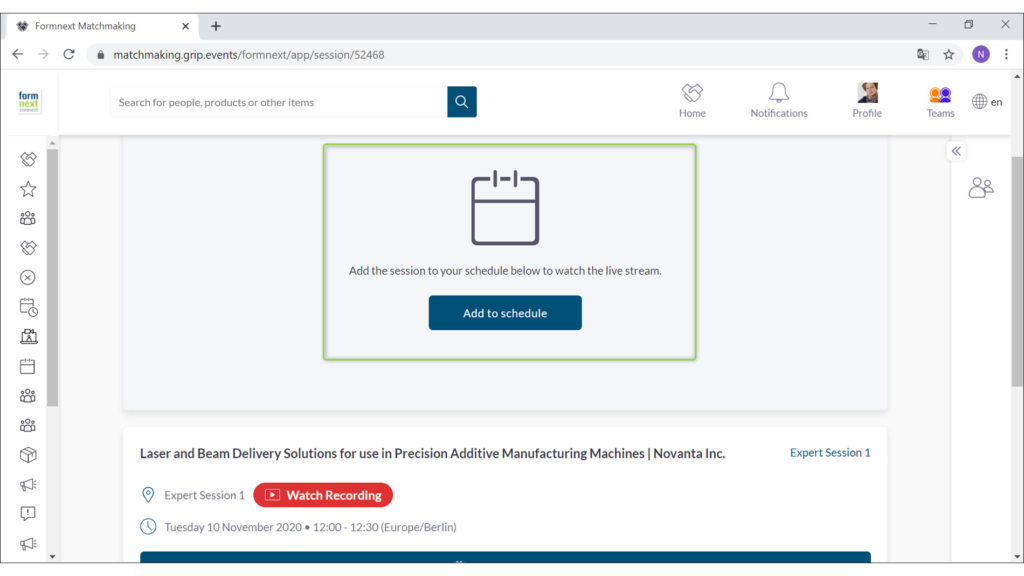The height and width of the screenshot is (576, 1024).
Task: Open the Profile menu item
Action: (867, 100)
